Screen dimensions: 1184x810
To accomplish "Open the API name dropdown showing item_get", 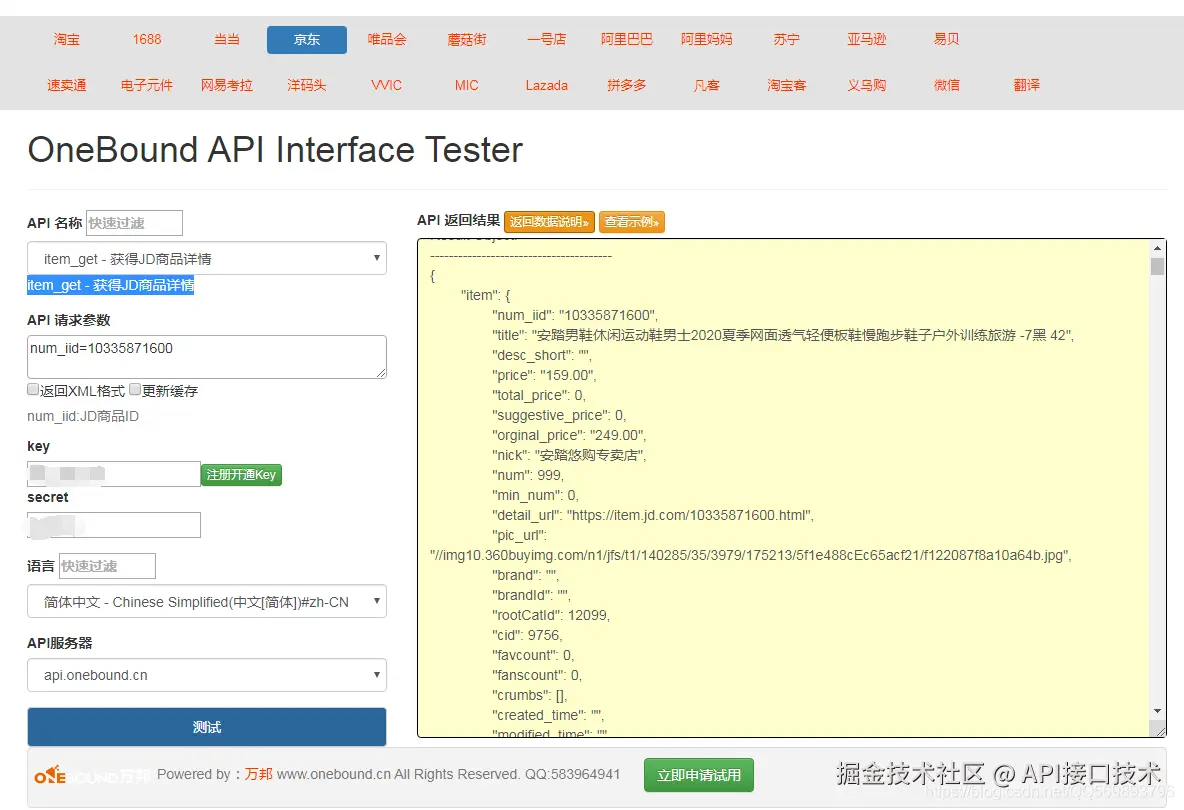I will tap(207, 258).
